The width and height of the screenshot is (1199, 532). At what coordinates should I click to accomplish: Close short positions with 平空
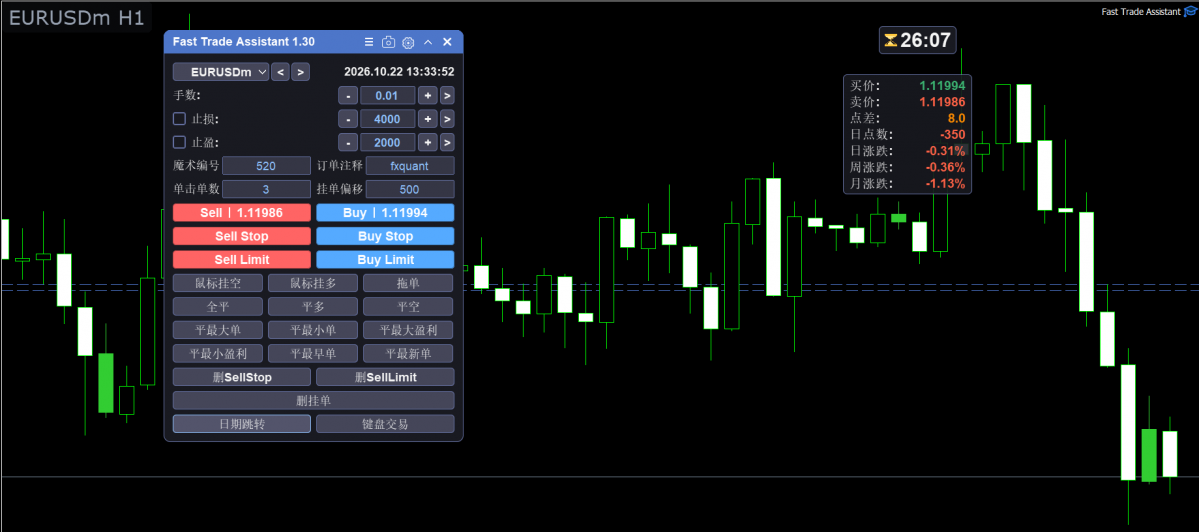click(408, 307)
